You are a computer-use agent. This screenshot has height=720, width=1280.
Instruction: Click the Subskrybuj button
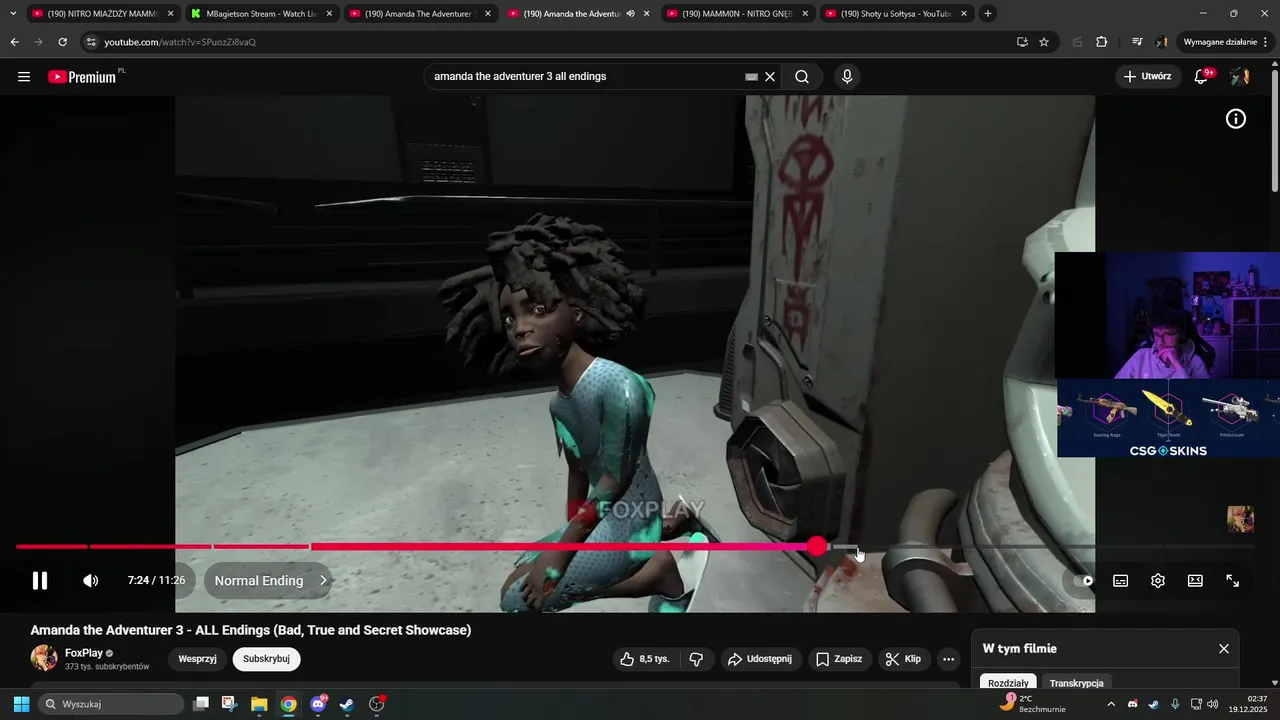[x=266, y=659]
